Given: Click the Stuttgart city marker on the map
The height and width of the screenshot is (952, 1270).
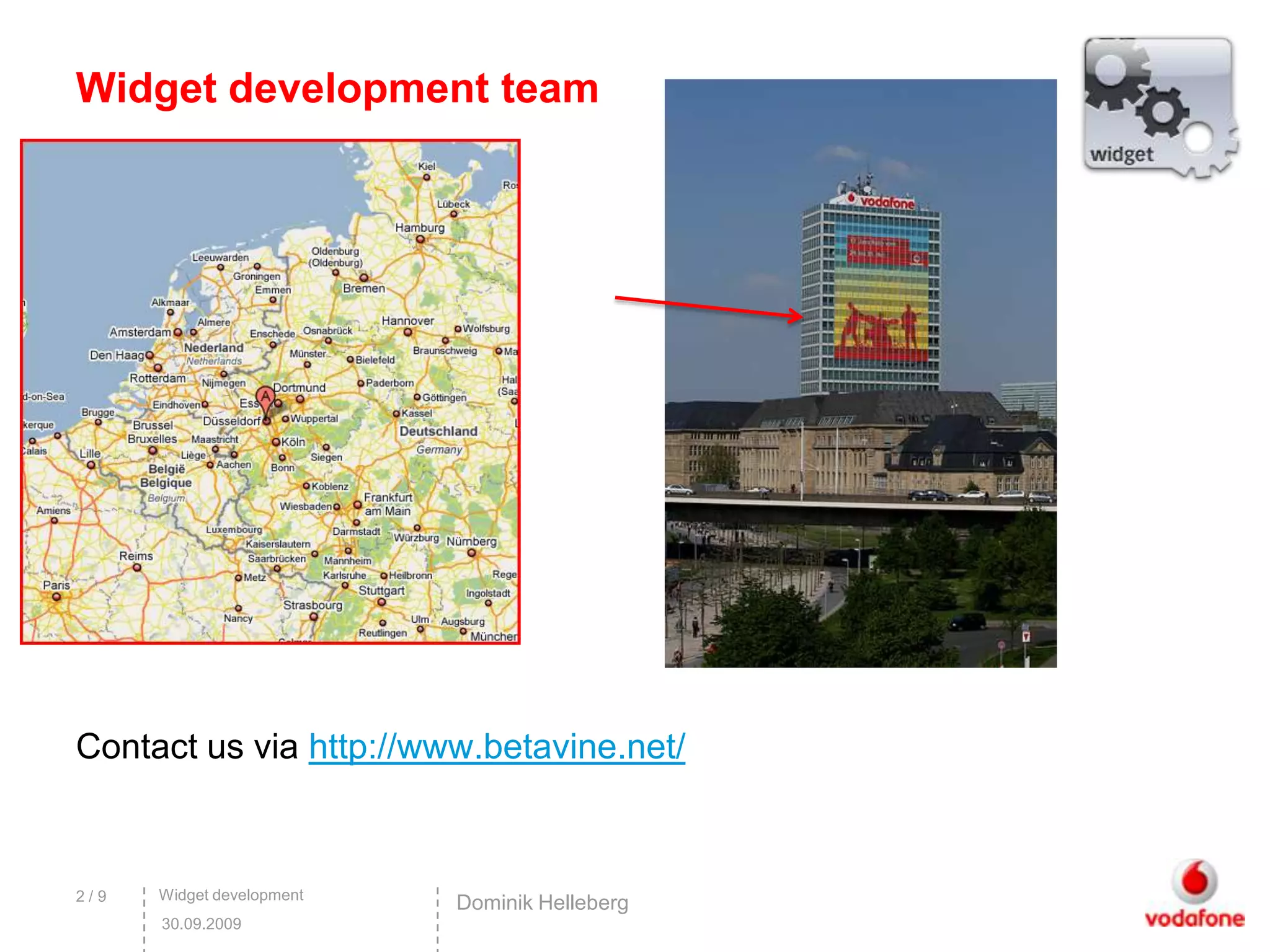Looking at the screenshot, I should [x=381, y=602].
